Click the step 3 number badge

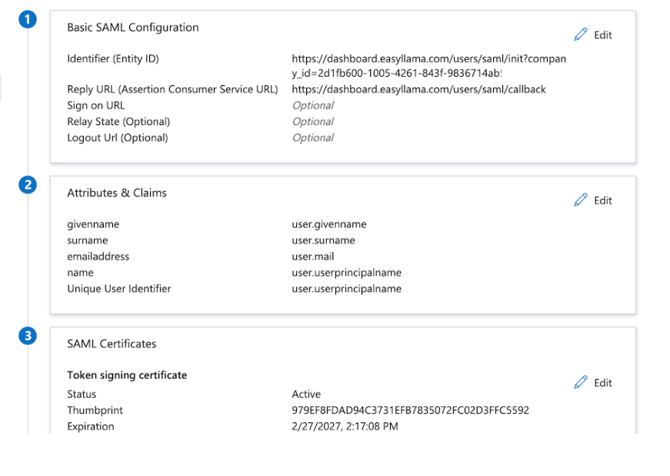coord(29,336)
